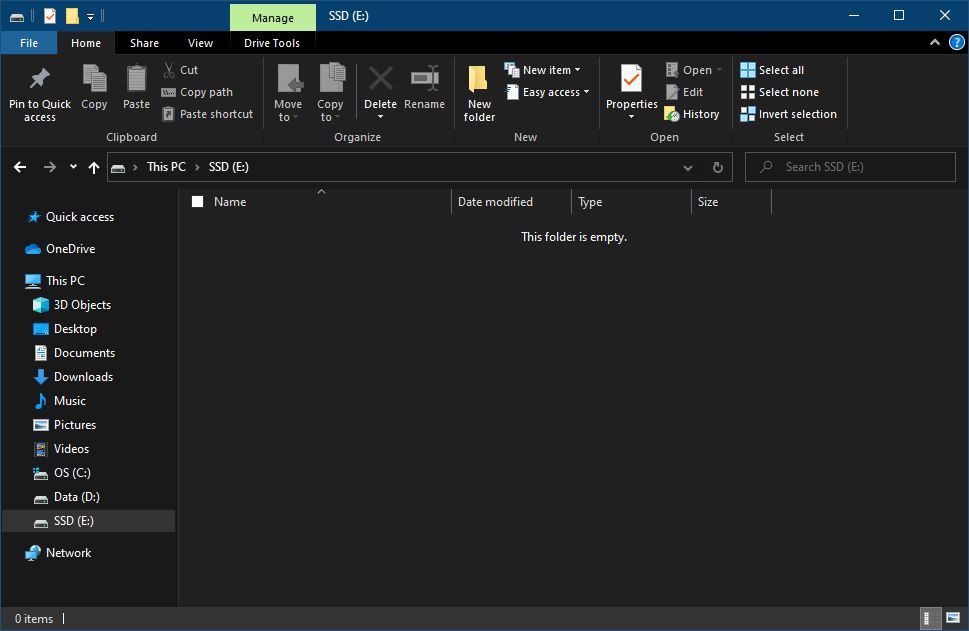Click the New folder icon in ribbon

pos(479,80)
